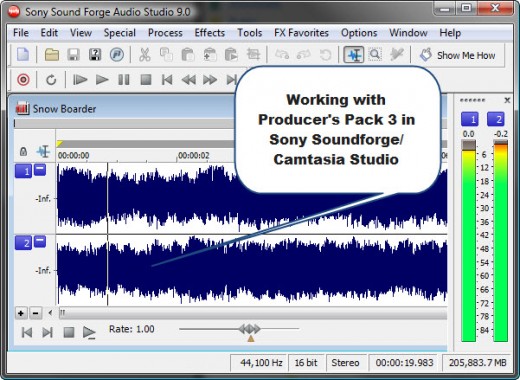
Task: Click the 44,100 Hz sample rate field
Action: coord(259,363)
